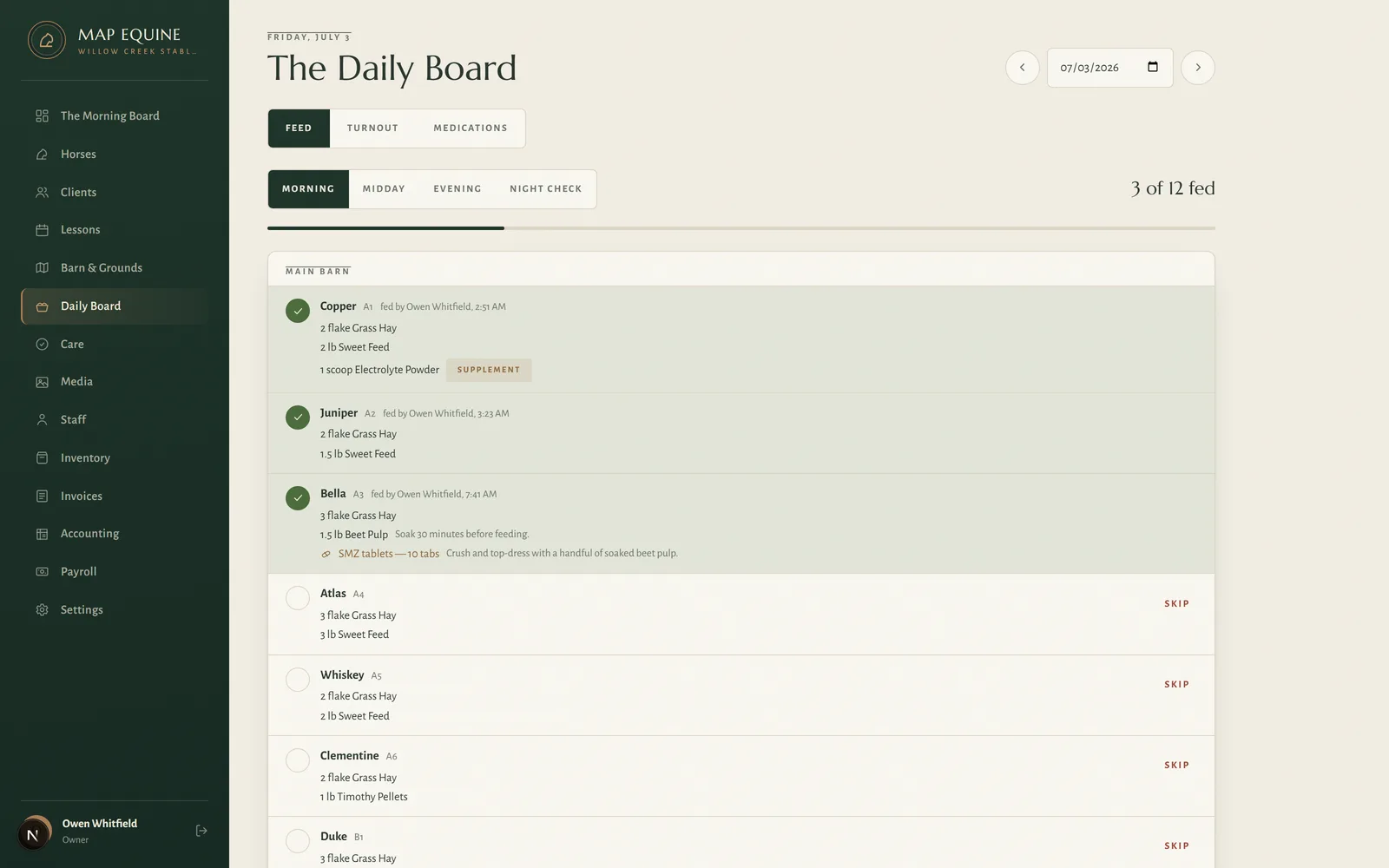
Task: Click the log out icon
Action: pos(201,831)
